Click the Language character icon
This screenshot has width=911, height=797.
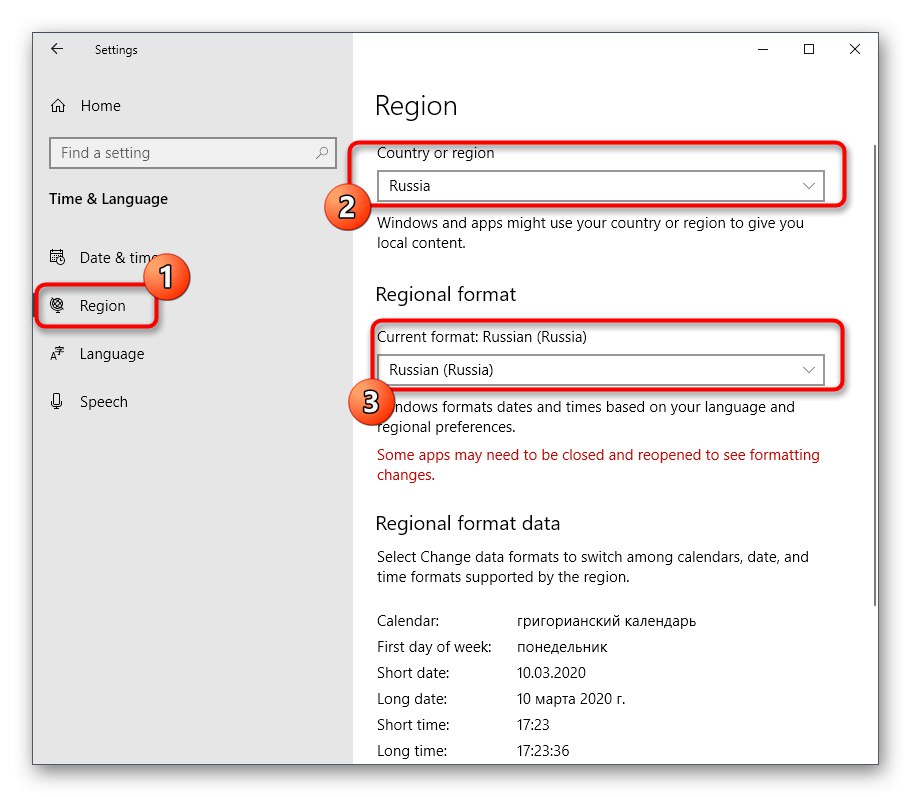coord(58,354)
